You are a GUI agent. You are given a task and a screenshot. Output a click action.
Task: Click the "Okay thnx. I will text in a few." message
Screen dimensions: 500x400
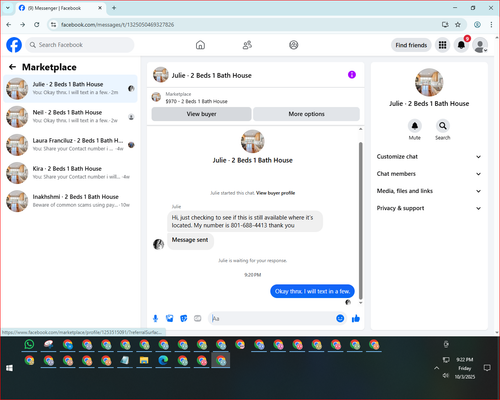point(312,291)
